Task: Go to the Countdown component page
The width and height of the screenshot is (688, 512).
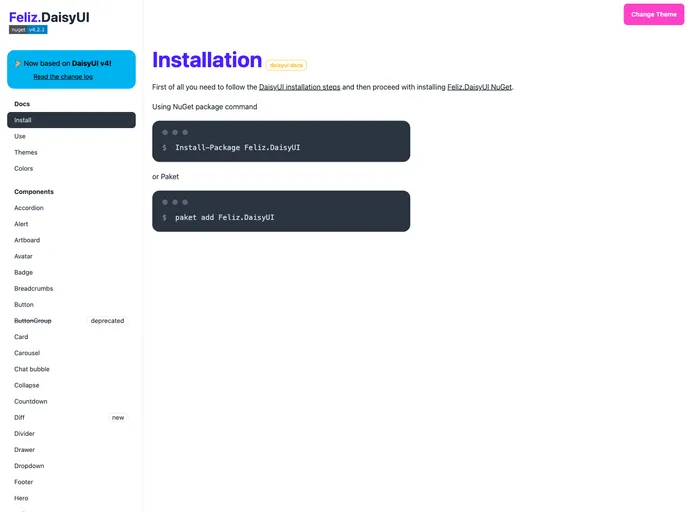Action: point(31,401)
